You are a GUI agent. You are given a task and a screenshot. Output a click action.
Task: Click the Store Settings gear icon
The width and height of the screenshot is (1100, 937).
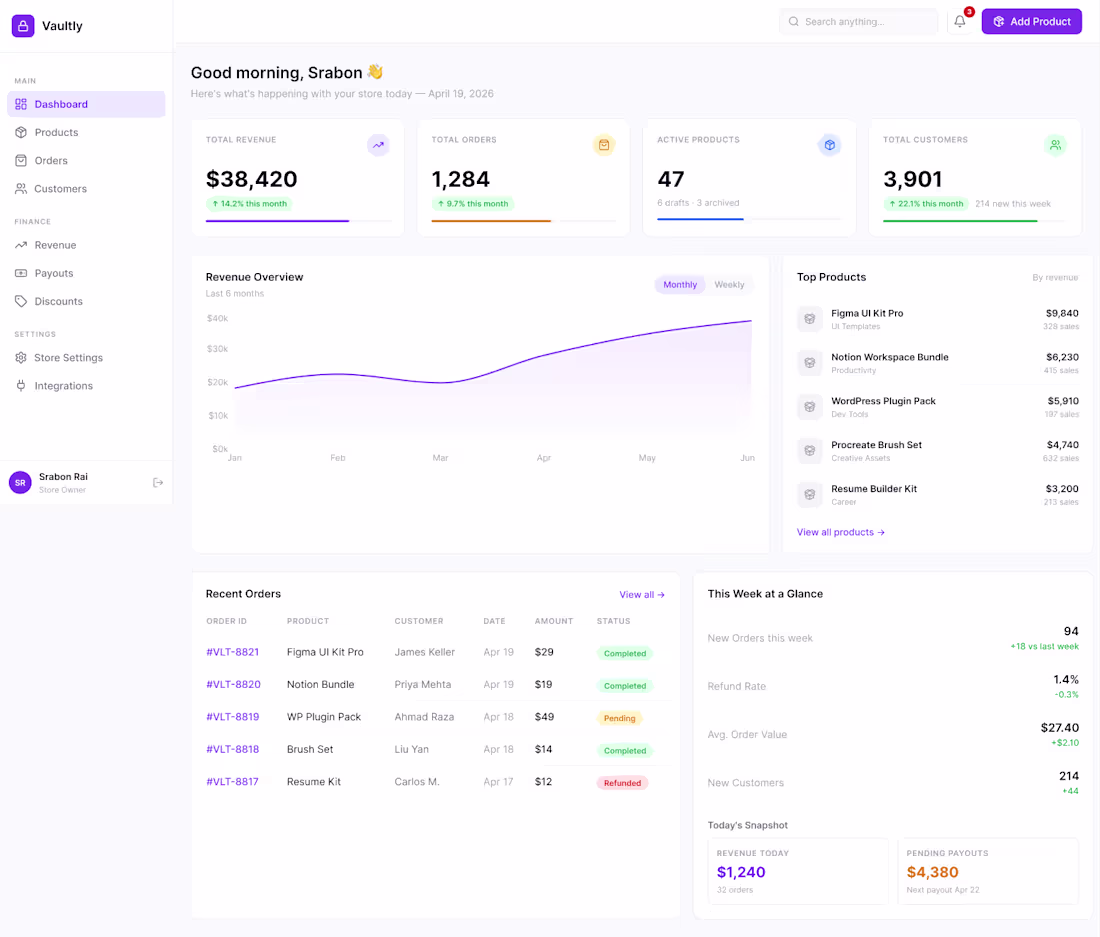tap(21, 358)
